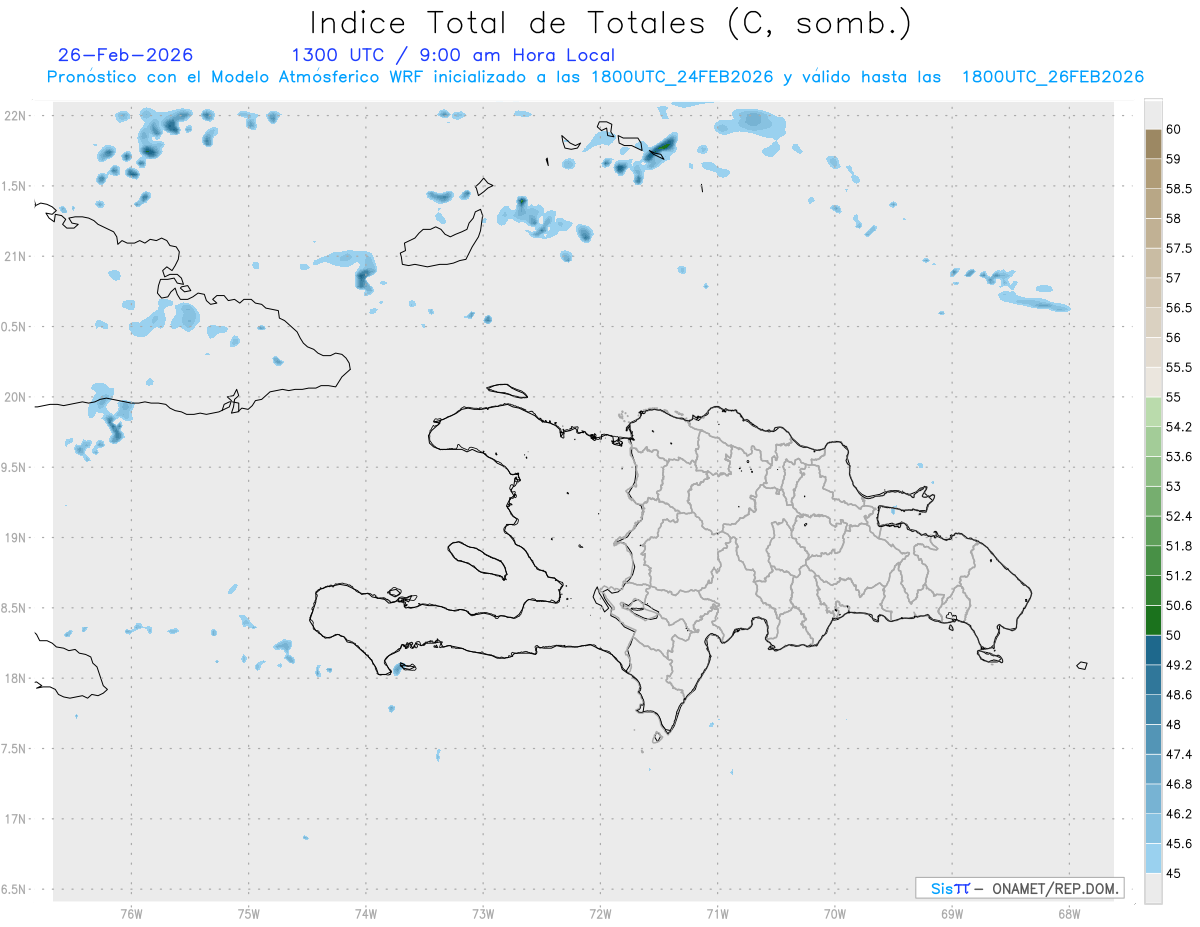Click the "17N" latitude label
The width and height of the screenshot is (1200, 927).
[x=16, y=819]
